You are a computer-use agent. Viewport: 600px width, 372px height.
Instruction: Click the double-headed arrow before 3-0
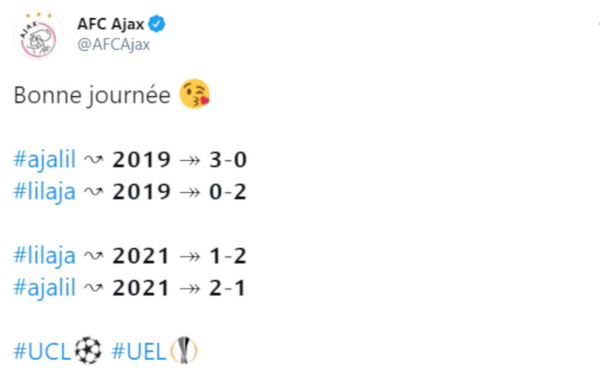[190, 160]
